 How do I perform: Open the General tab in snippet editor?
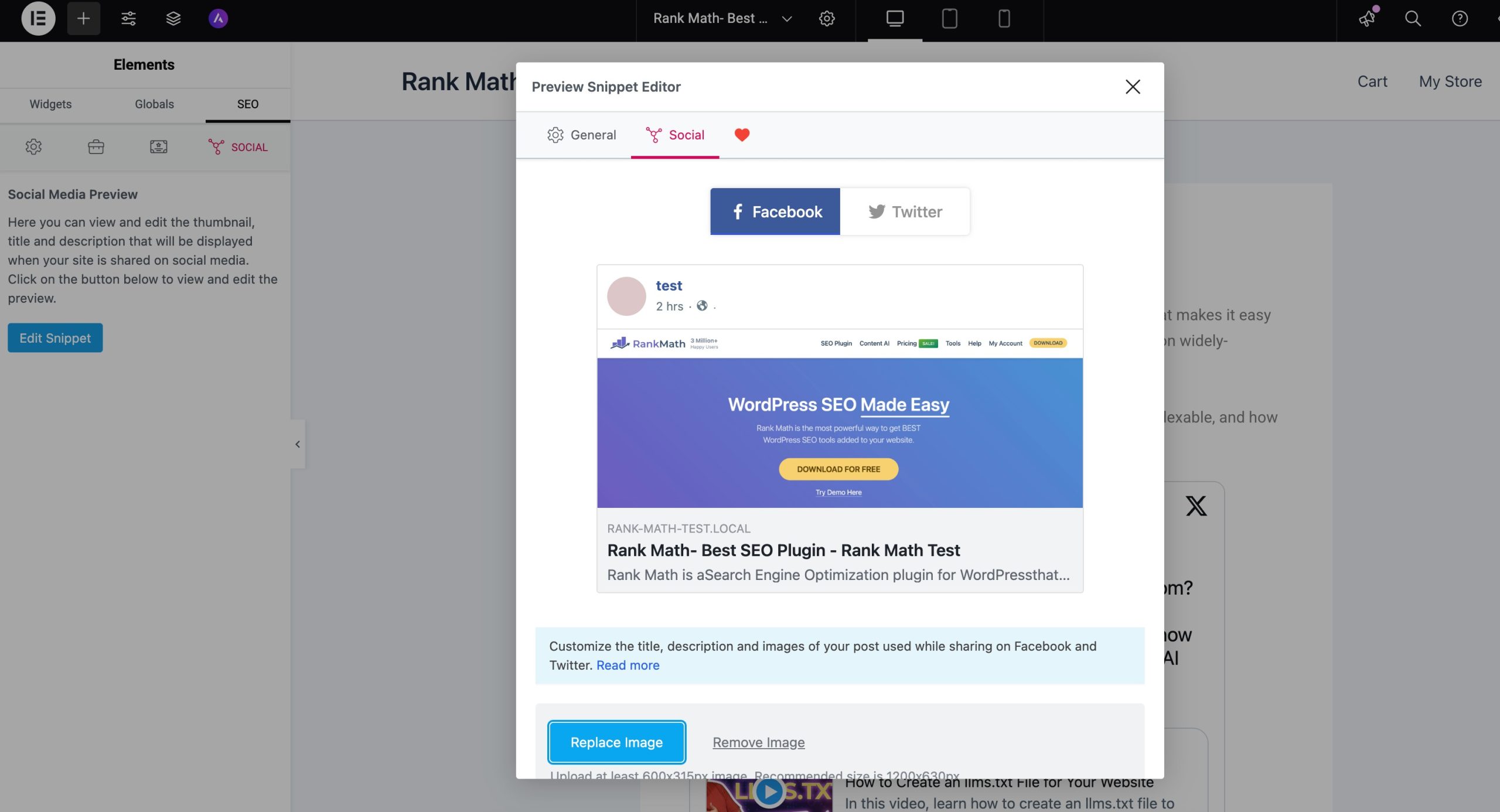point(581,135)
